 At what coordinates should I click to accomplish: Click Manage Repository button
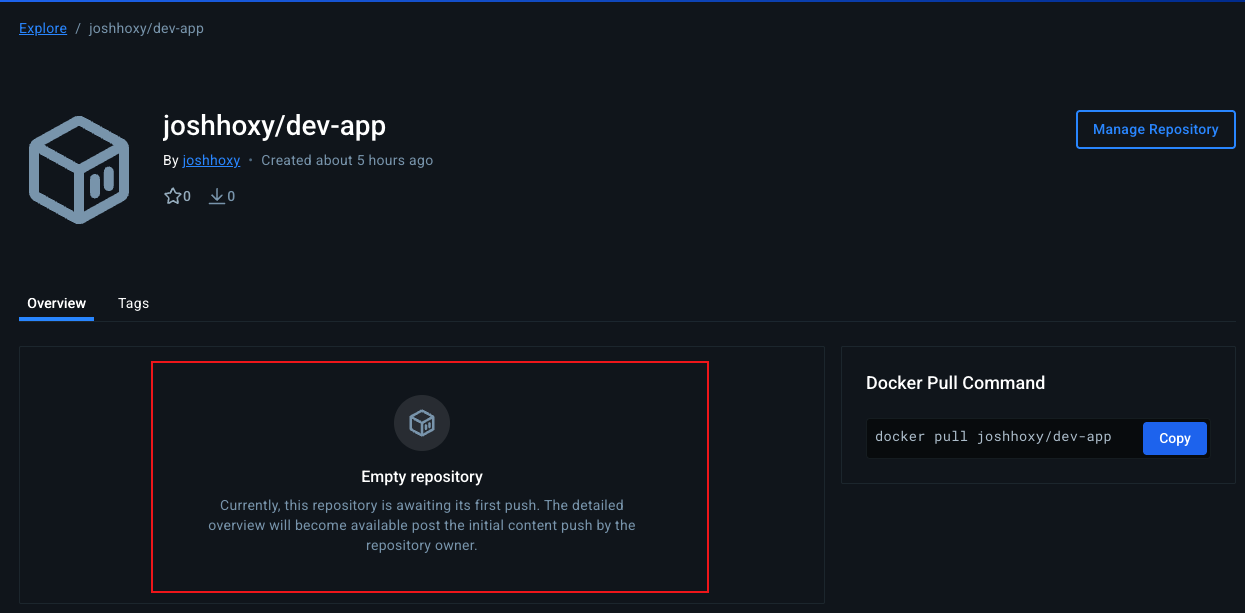[1155, 129]
